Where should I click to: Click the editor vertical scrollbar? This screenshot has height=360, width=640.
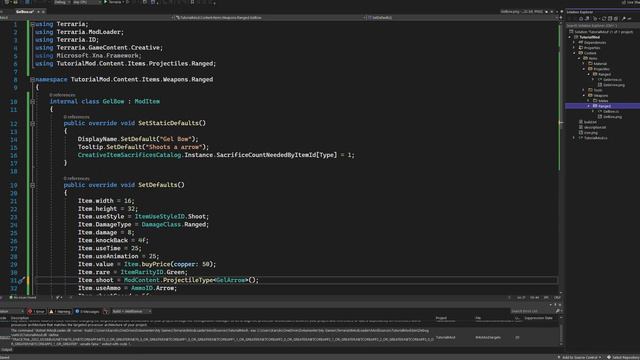560,157
